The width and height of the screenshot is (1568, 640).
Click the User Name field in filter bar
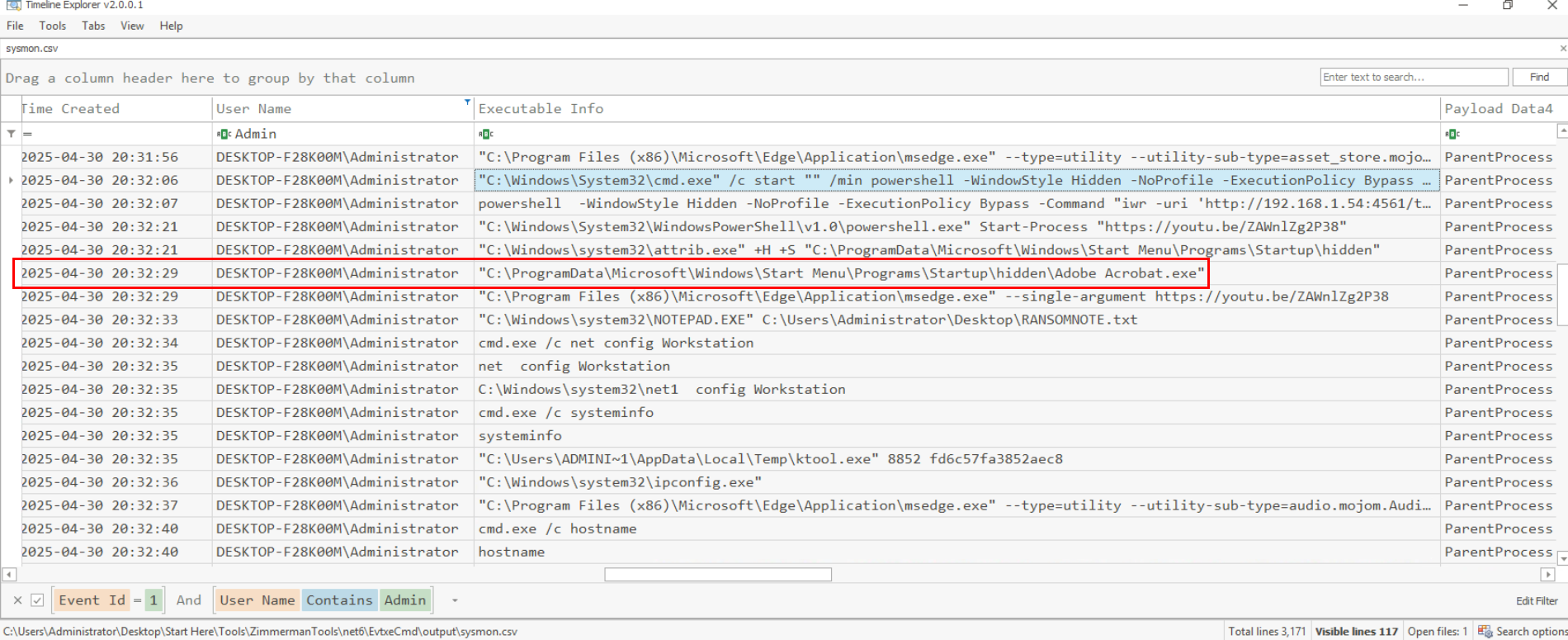coord(257,600)
